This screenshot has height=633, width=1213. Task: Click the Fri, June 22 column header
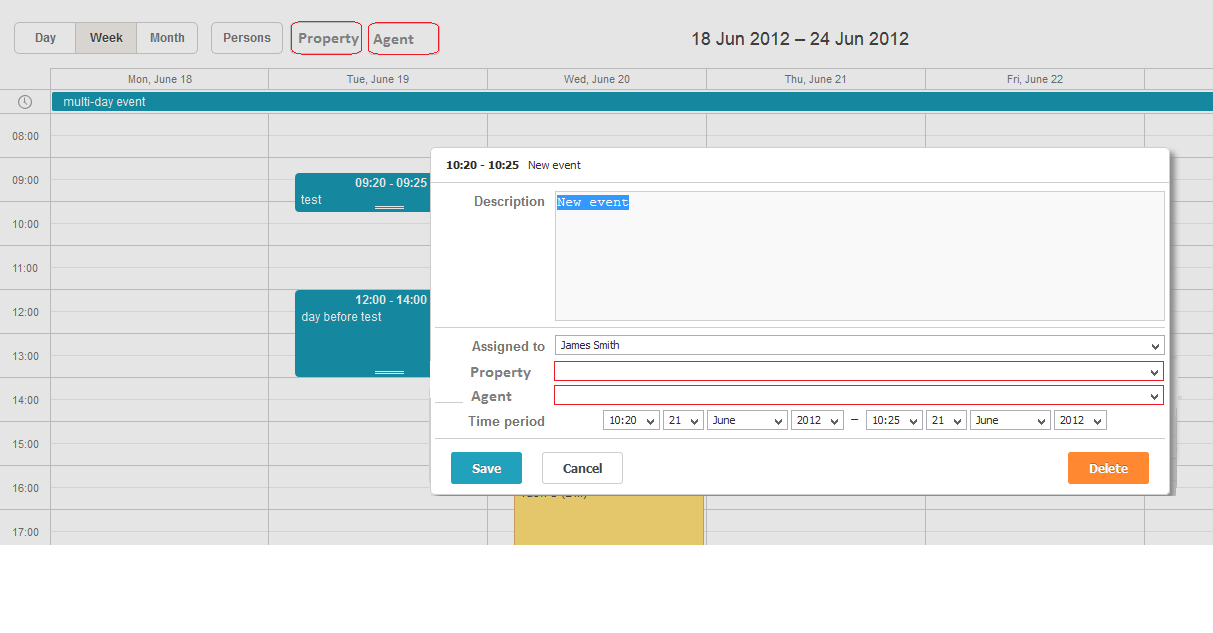point(1035,79)
